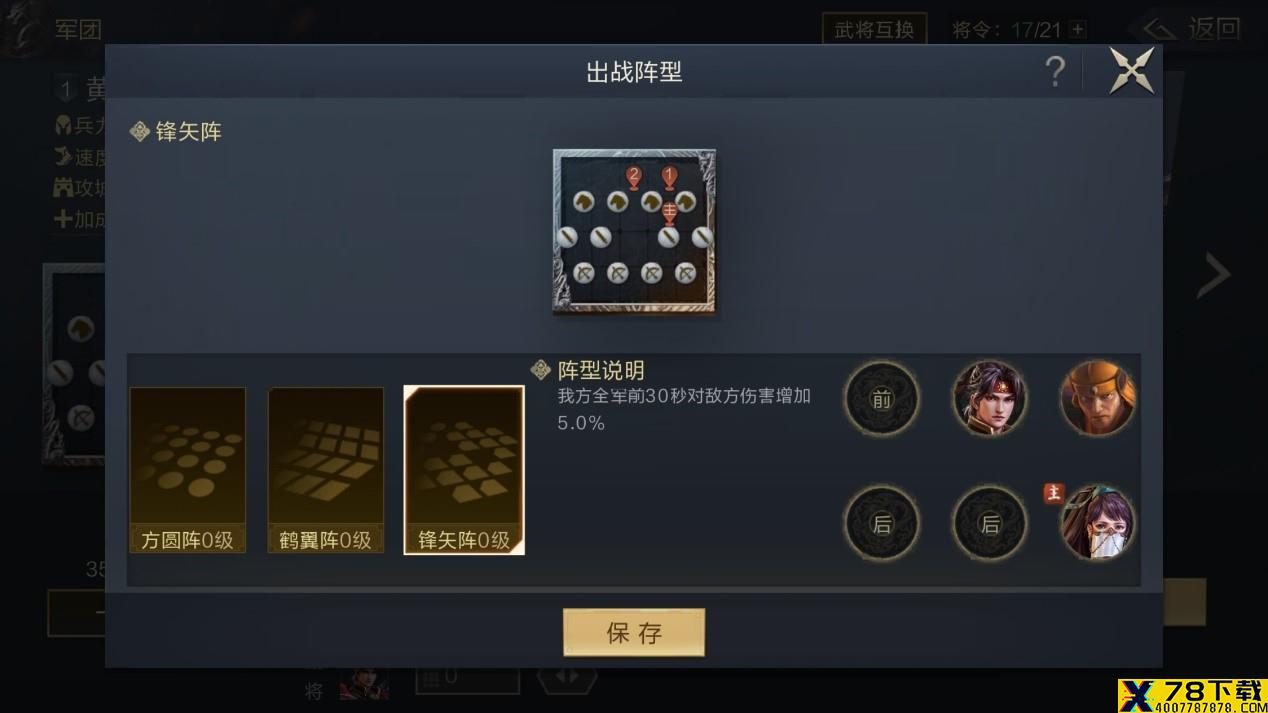Click the empty 前 front slot

[x=881, y=399]
